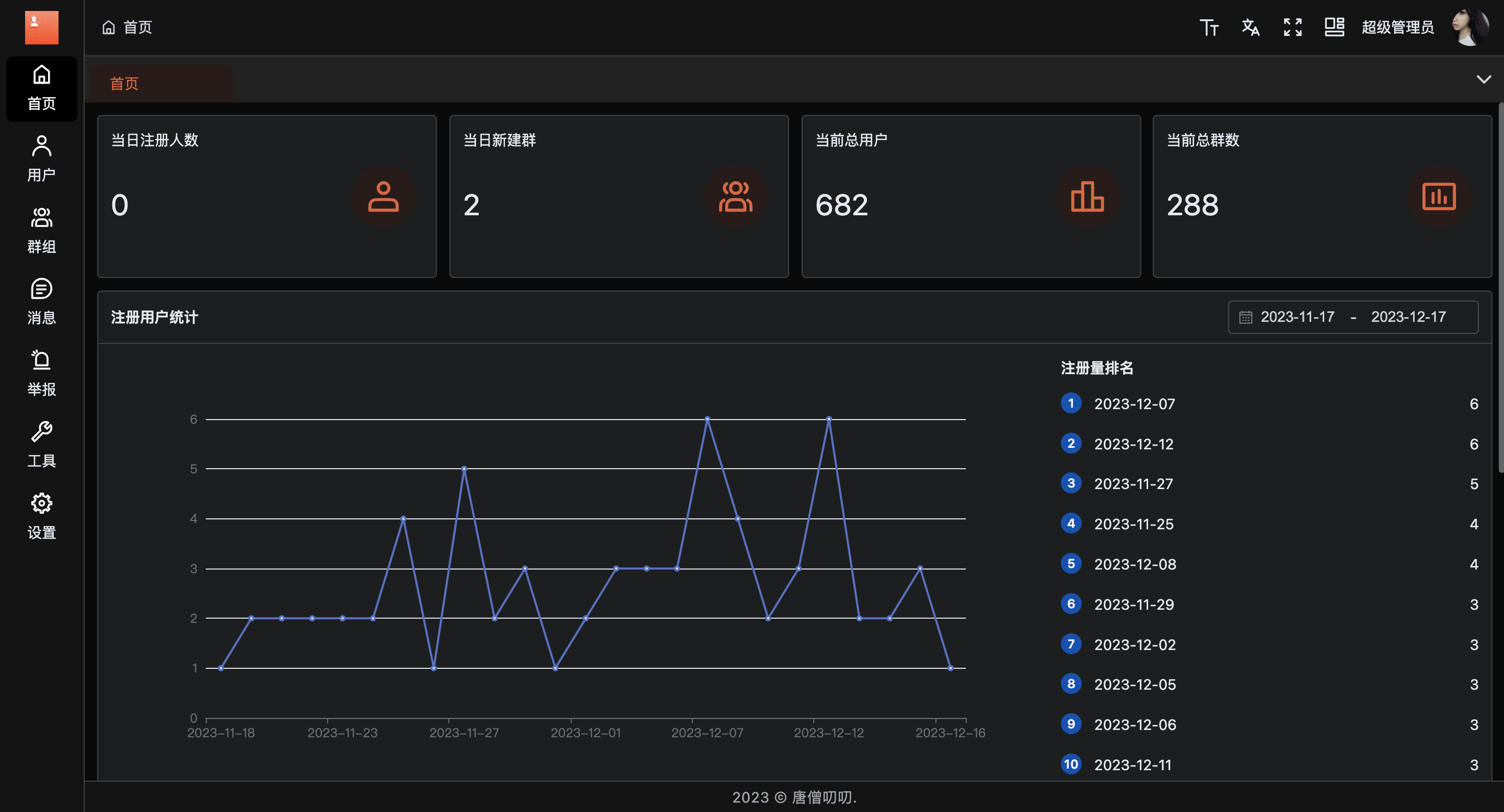Screen dimensions: 1504x812
Task: Click the footer text 2023 © 唐僧叨叨
Action: [x=794, y=797]
